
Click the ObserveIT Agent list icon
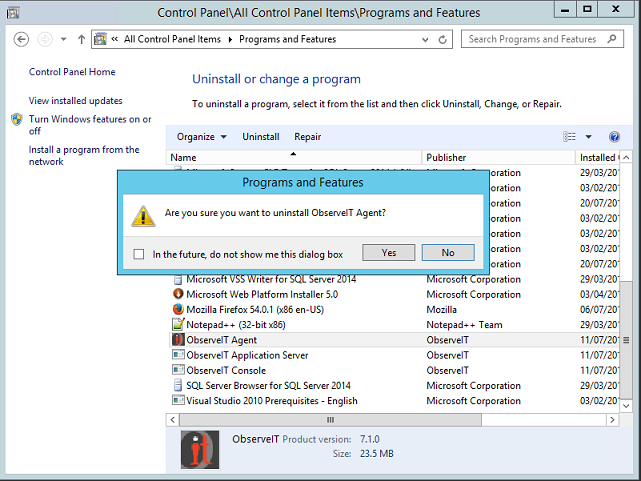point(178,340)
